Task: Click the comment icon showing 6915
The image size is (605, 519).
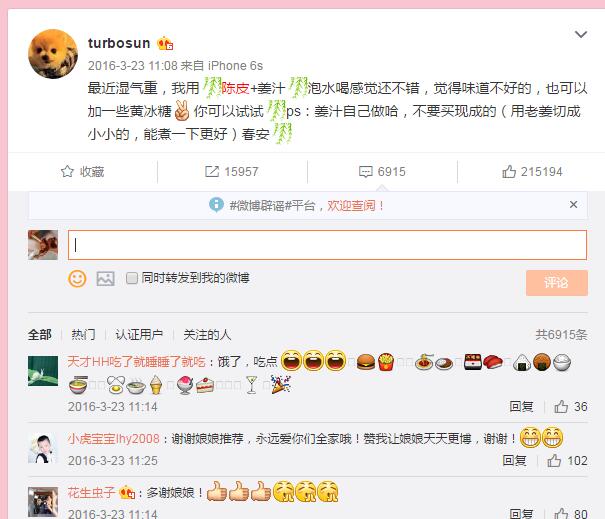Action: pos(365,172)
